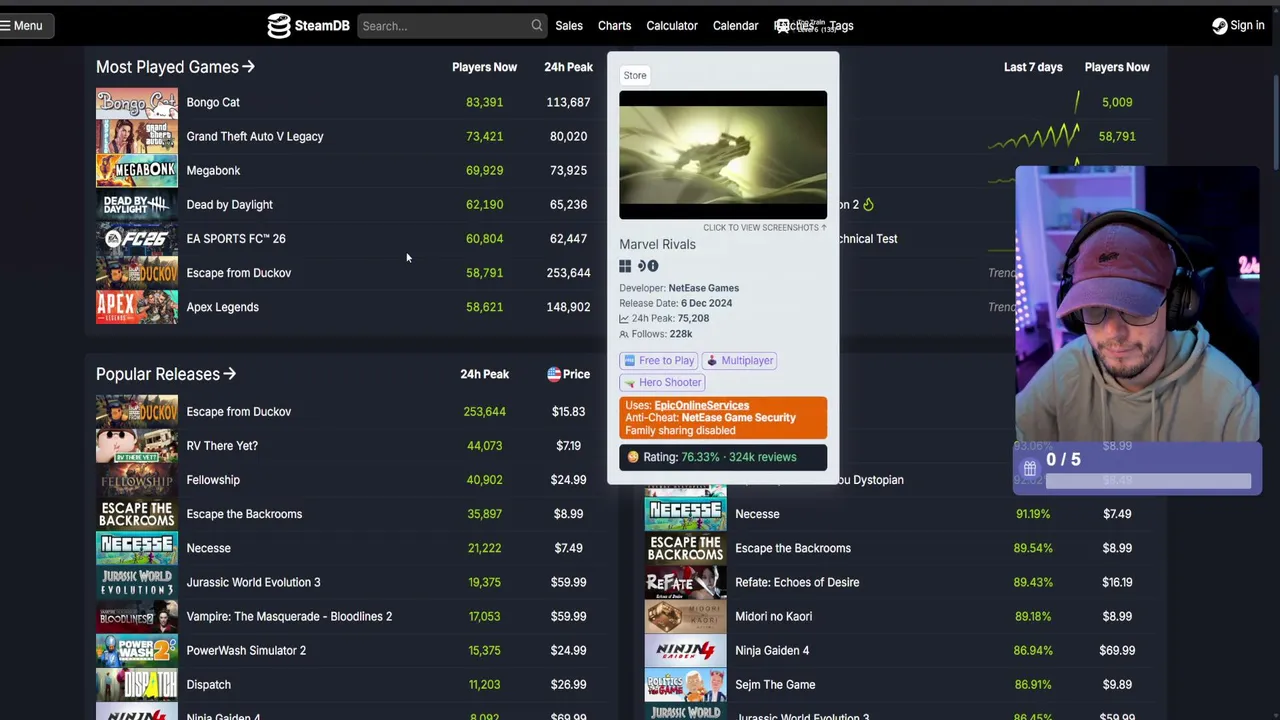This screenshot has height=720, width=1280.
Task: Open the Calendar menu item
Action: point(735,26)
